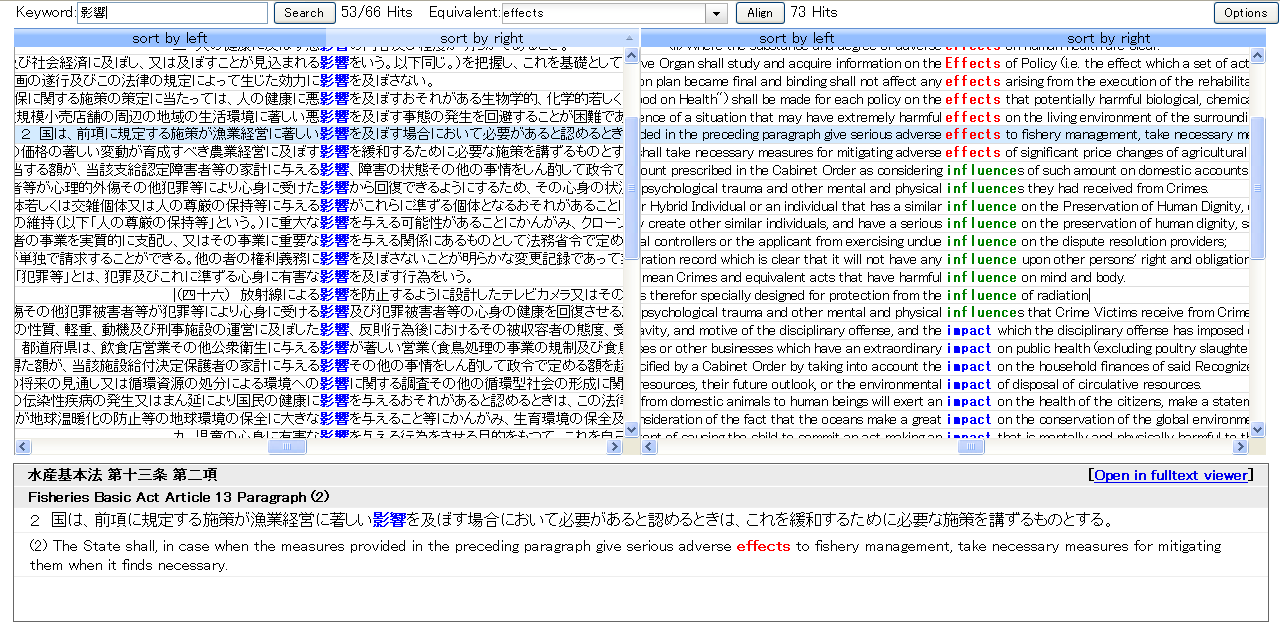Select Japanese row "画の遂行及びこの法律の規定によって"
Screen dimensions: 1280x626
(x=319, y=81)
